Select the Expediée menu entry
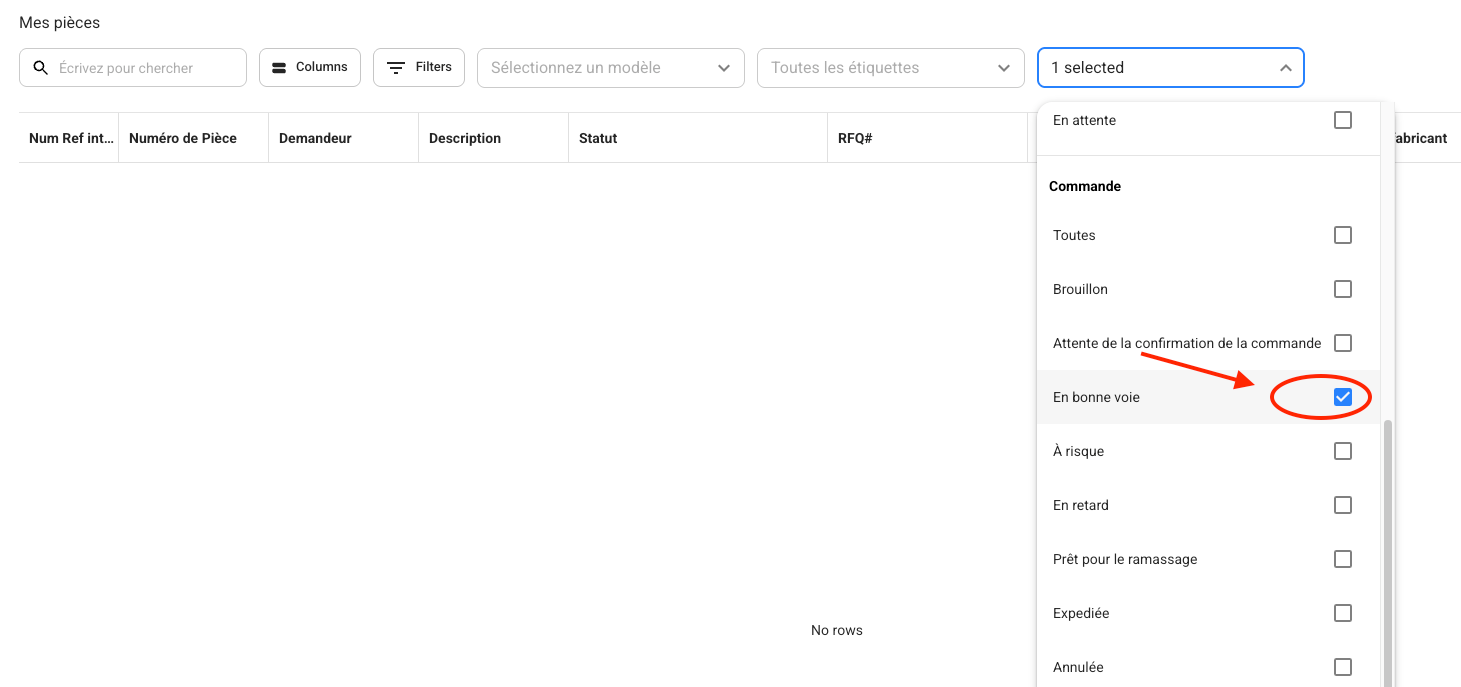This screenshot has width=1461, height=687. [x=1081, y=613]
